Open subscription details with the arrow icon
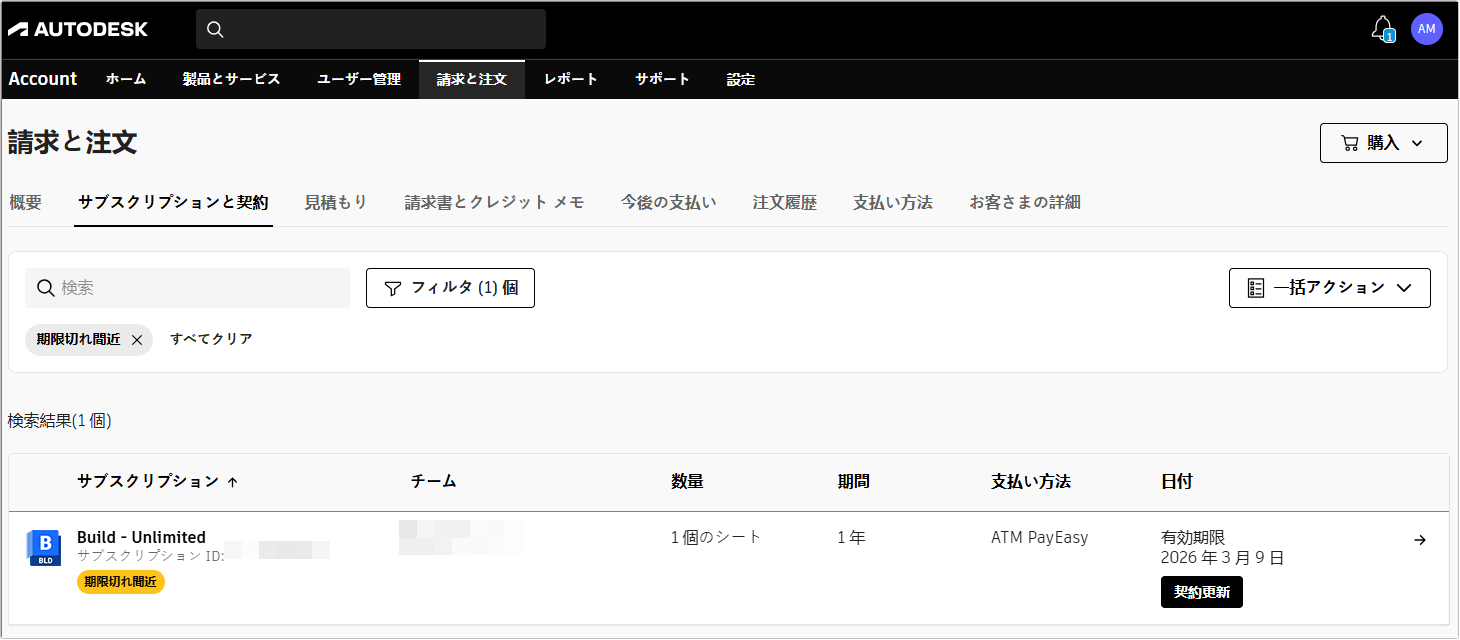This screenshot has width=1460, height=640. coord(1420,540)
